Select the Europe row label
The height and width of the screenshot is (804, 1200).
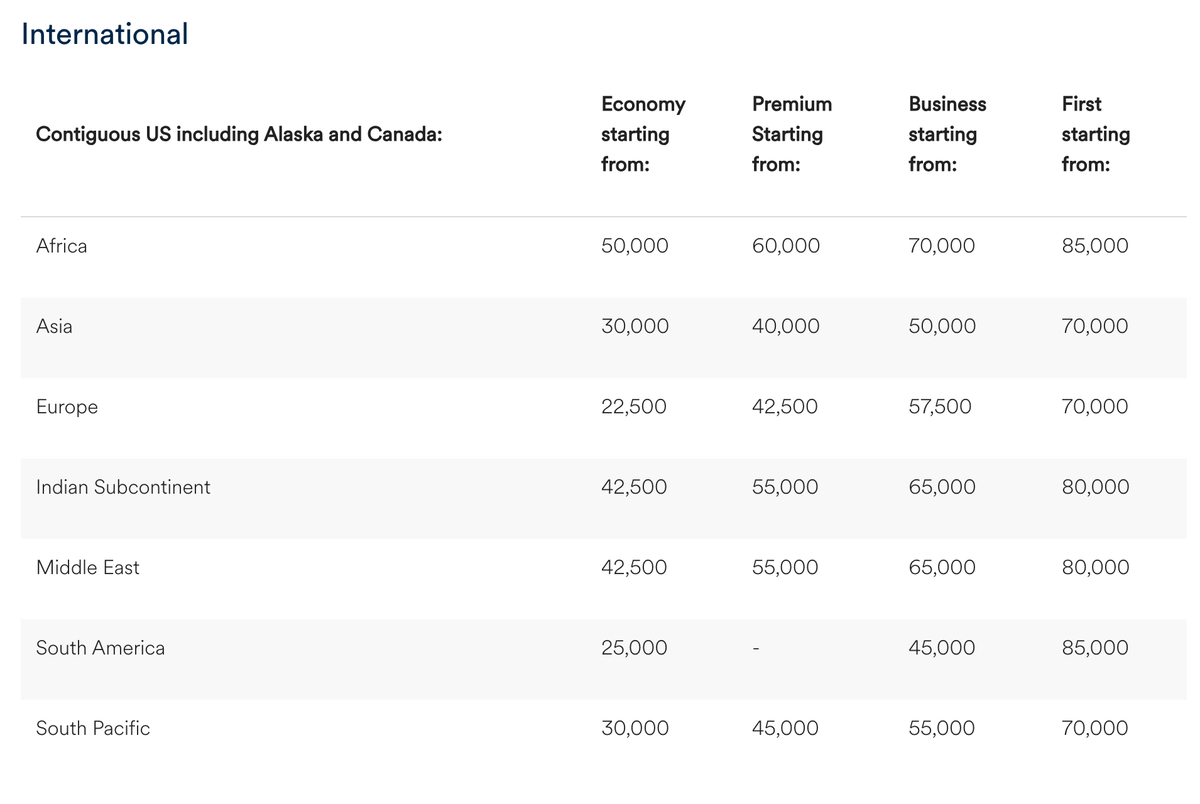[67, 407]
